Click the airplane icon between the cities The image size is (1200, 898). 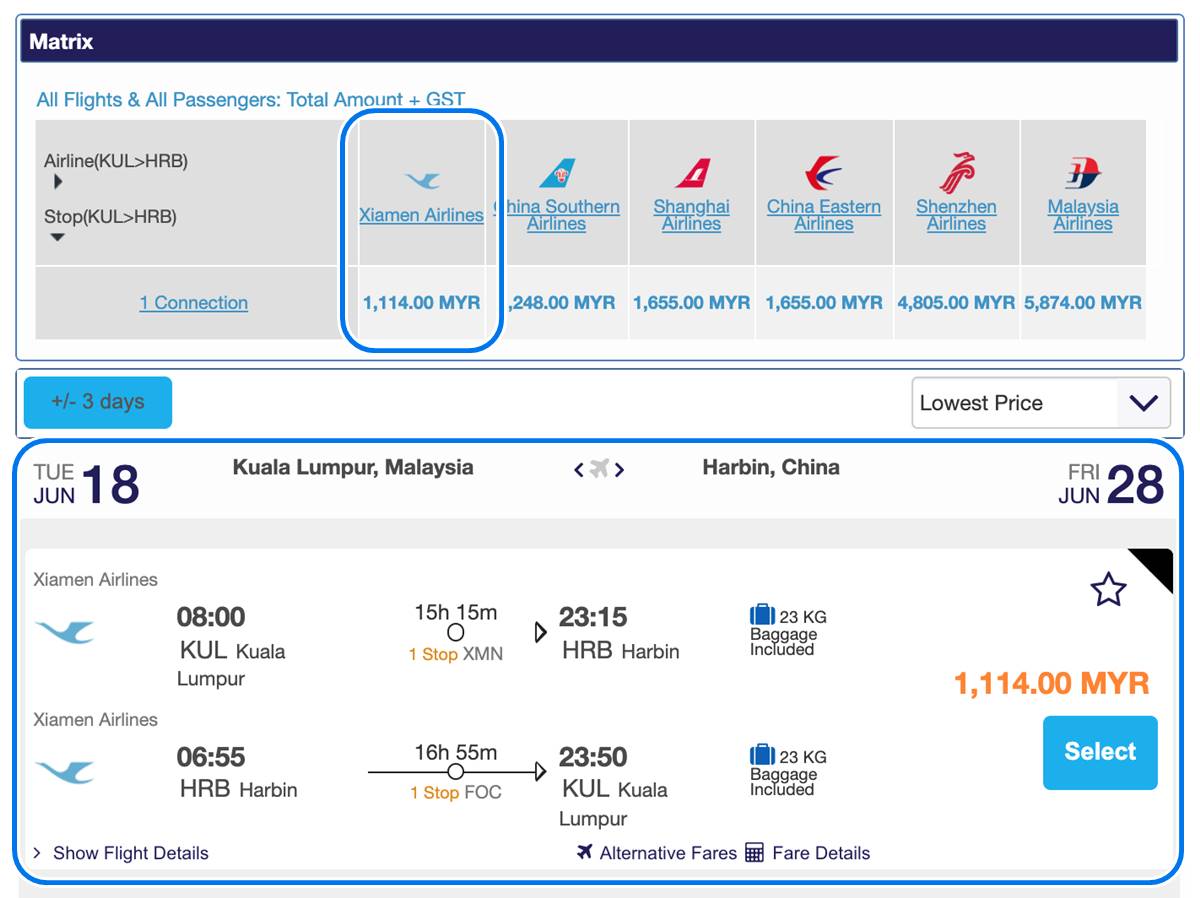coord(599,468)
